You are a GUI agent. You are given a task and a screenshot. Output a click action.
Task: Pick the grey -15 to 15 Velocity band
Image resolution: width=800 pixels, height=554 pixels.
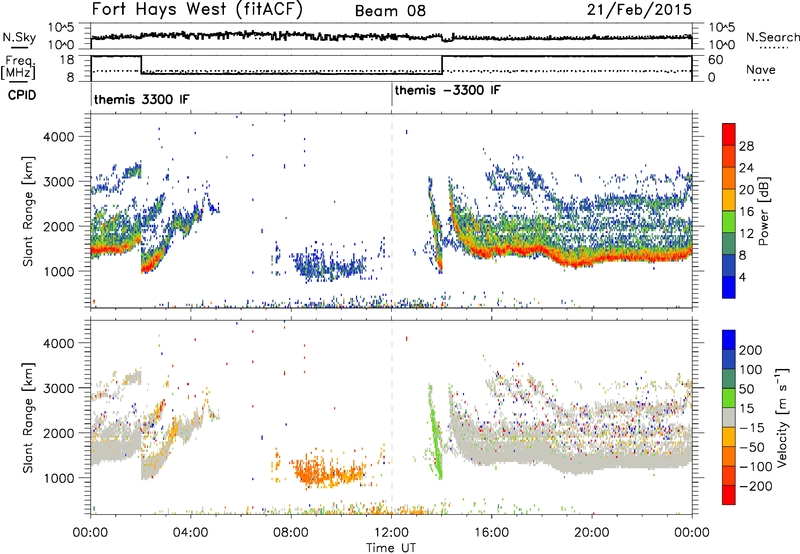tap(729, 417)
